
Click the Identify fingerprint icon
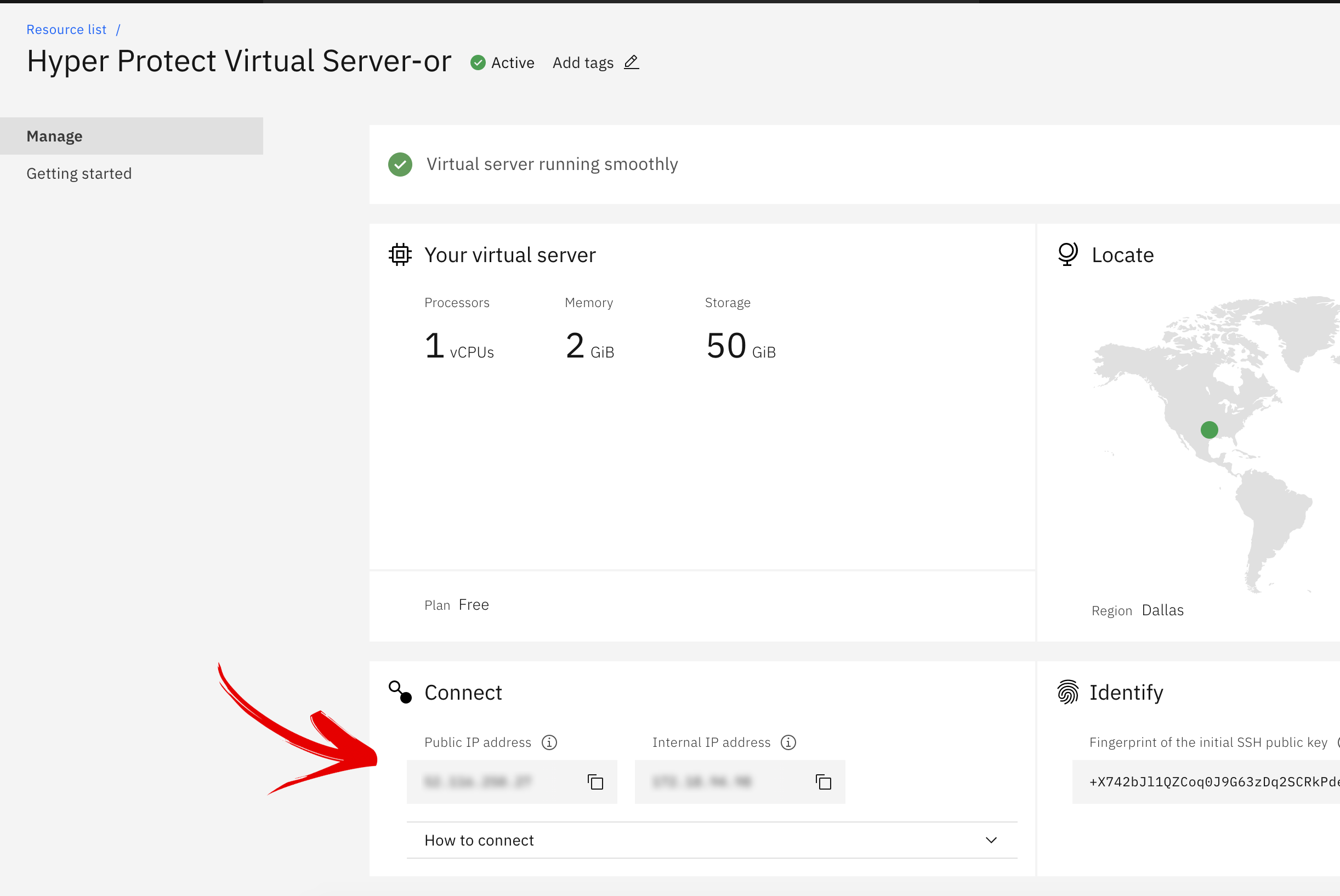click(x=1067, y=693)
